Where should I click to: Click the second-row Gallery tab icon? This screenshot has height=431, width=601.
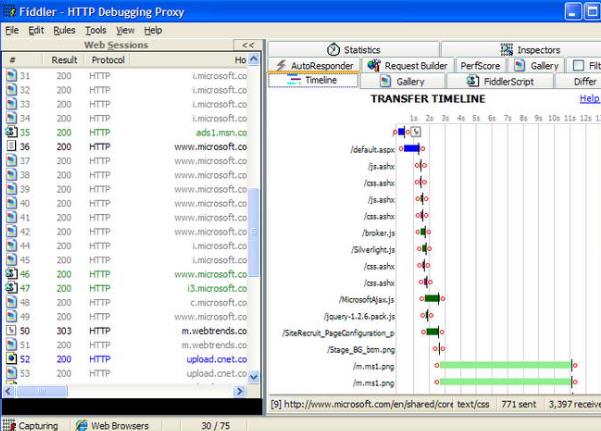point(385,81)
